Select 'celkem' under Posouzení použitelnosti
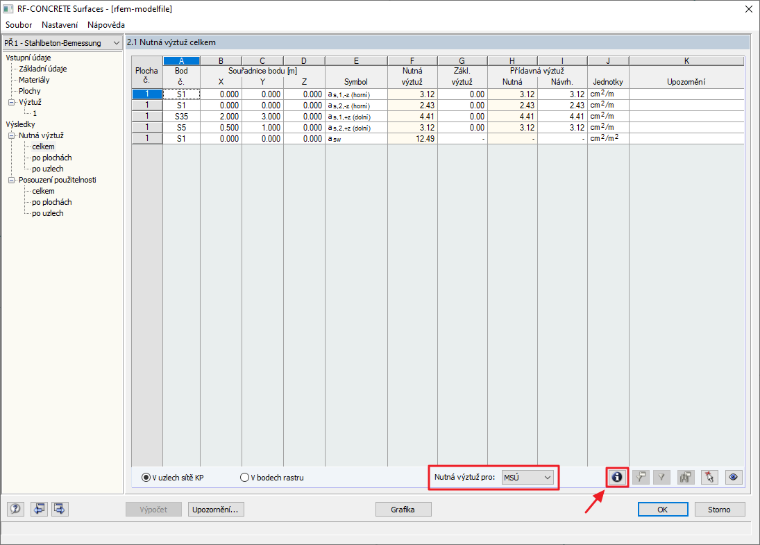The width and height of the screenshot is (760, 545). (43, 191)
